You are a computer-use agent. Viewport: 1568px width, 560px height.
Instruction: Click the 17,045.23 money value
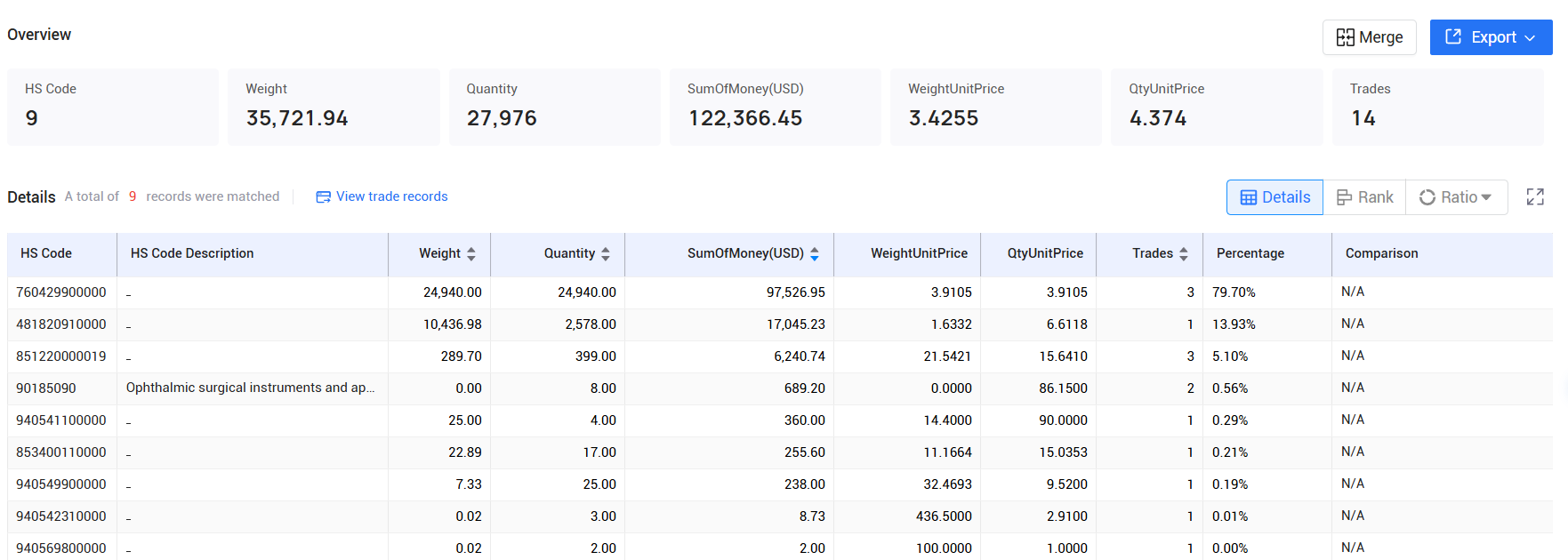pyautogui.click(x=796, y=324)
